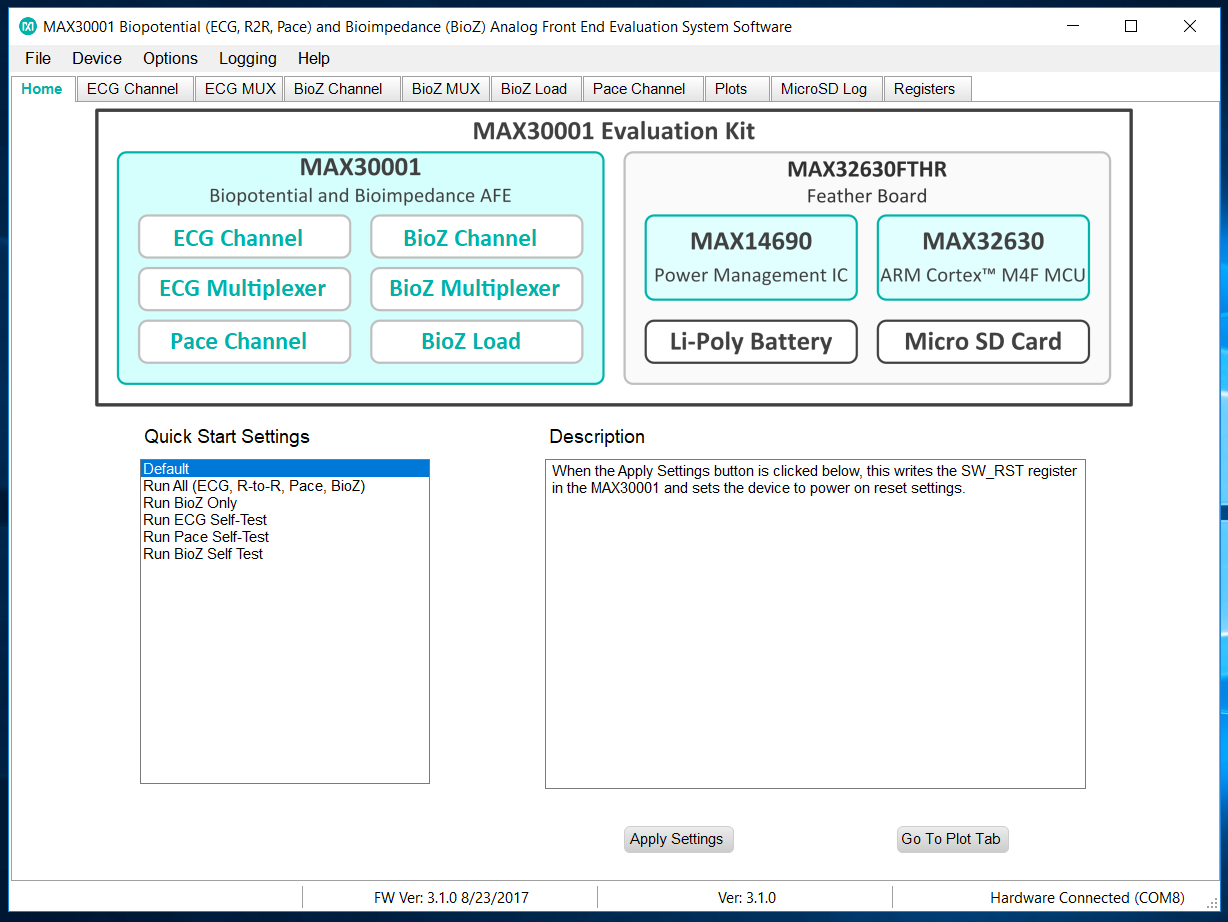Switch to the MicroSD Log tab
1228x922 pixels.
tap(824, 89)
